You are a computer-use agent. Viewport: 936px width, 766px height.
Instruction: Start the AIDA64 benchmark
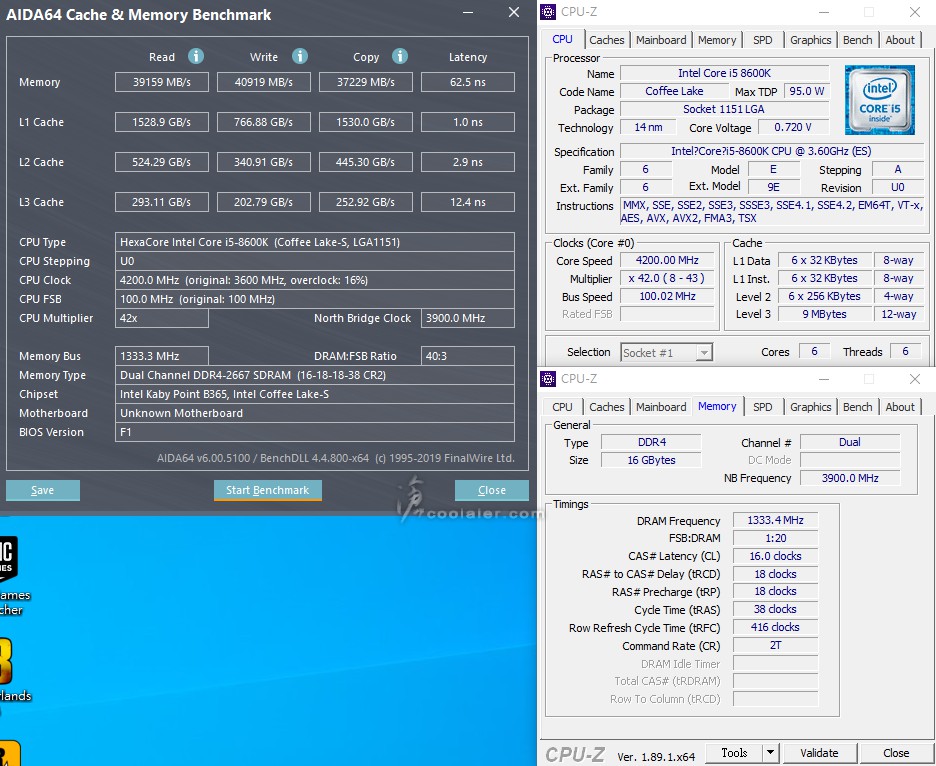pyautogui.click(x=267, y=490)
